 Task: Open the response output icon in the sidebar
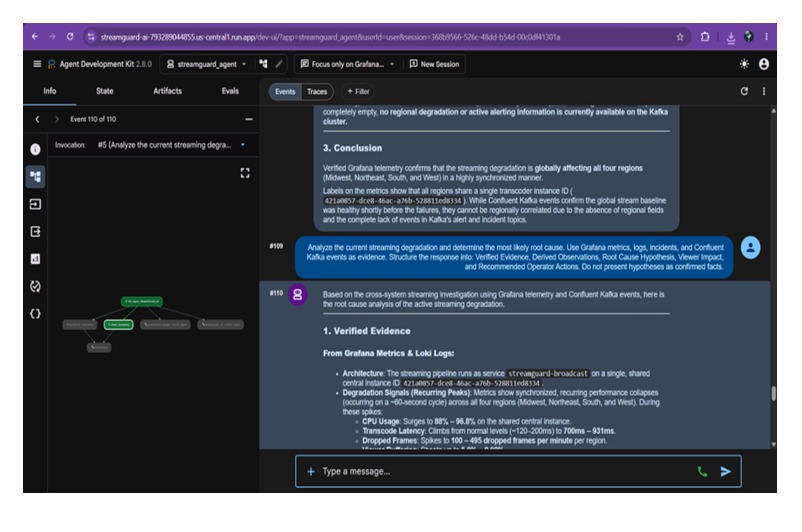35,232
